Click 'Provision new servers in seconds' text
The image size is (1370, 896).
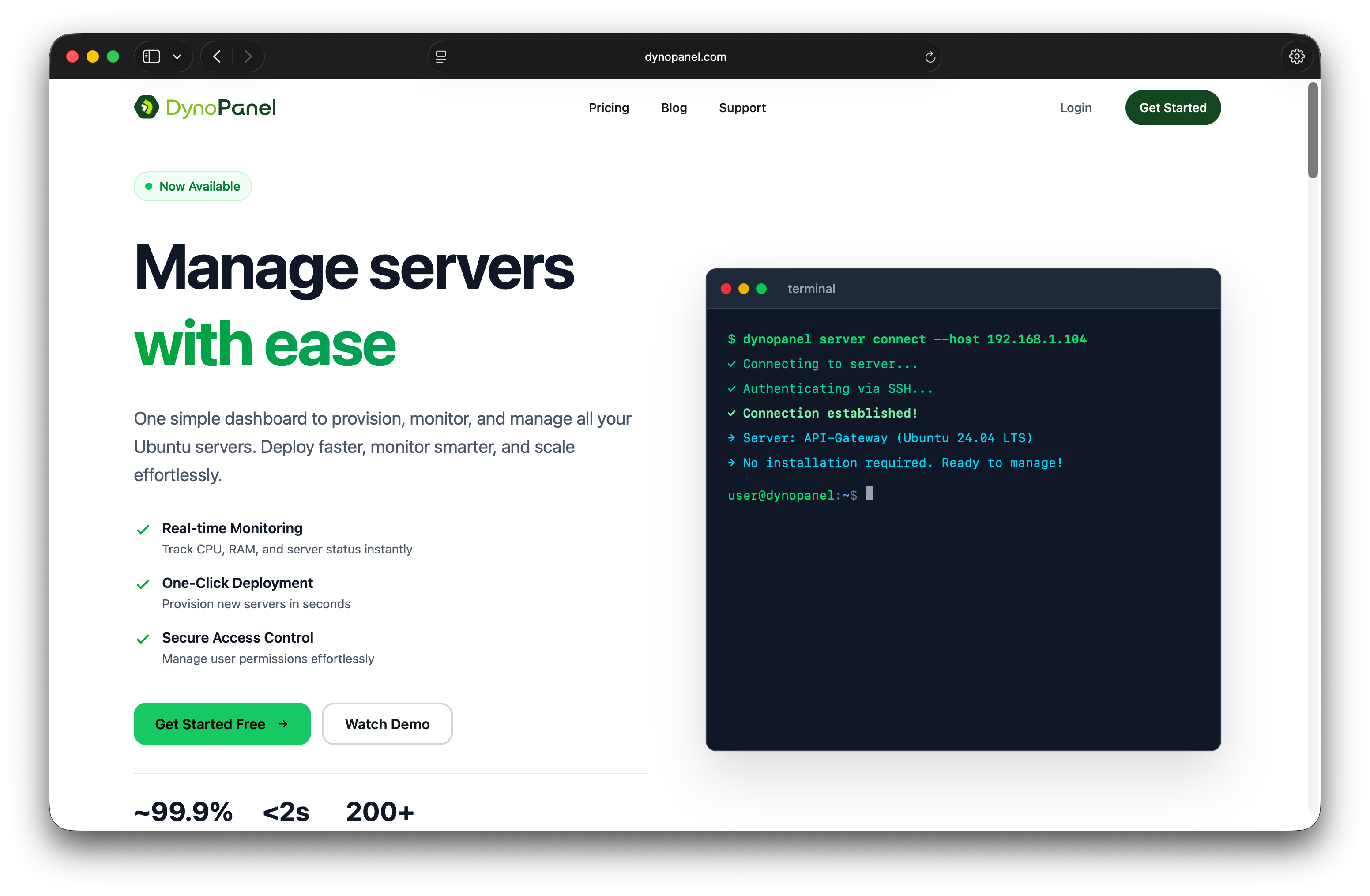pyautogui.click(x=256, y=604)
